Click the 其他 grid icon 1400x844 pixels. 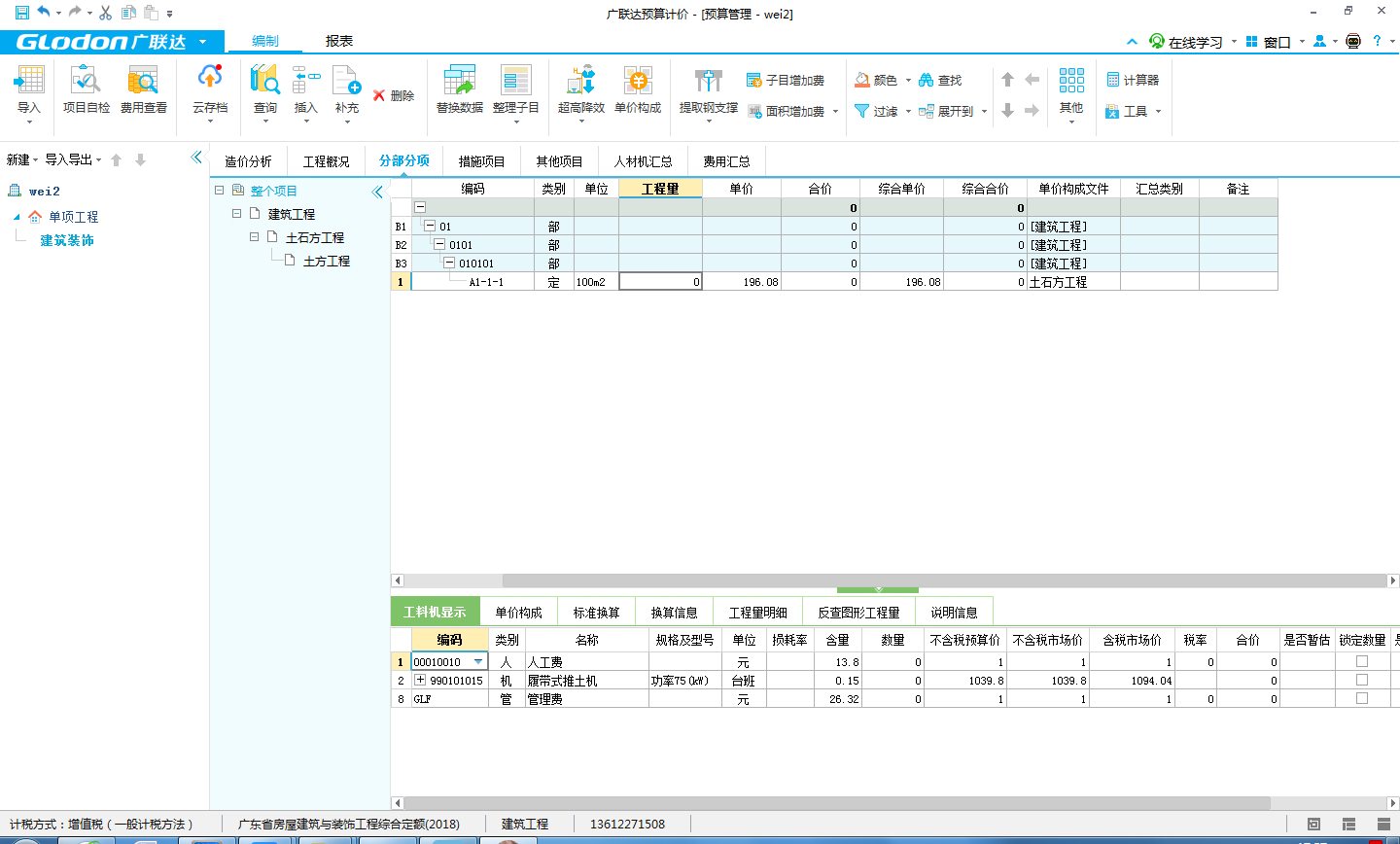[1071, 80]
